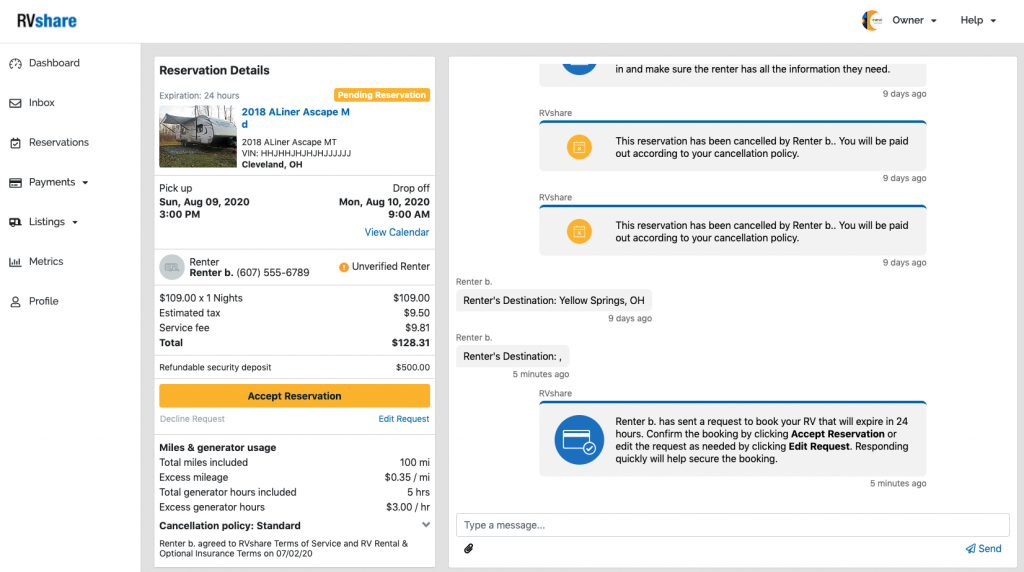Viewport: 1024px width, 572px height.
Task: Open the Owner account dropdown
Action: (x=914, y=20)
